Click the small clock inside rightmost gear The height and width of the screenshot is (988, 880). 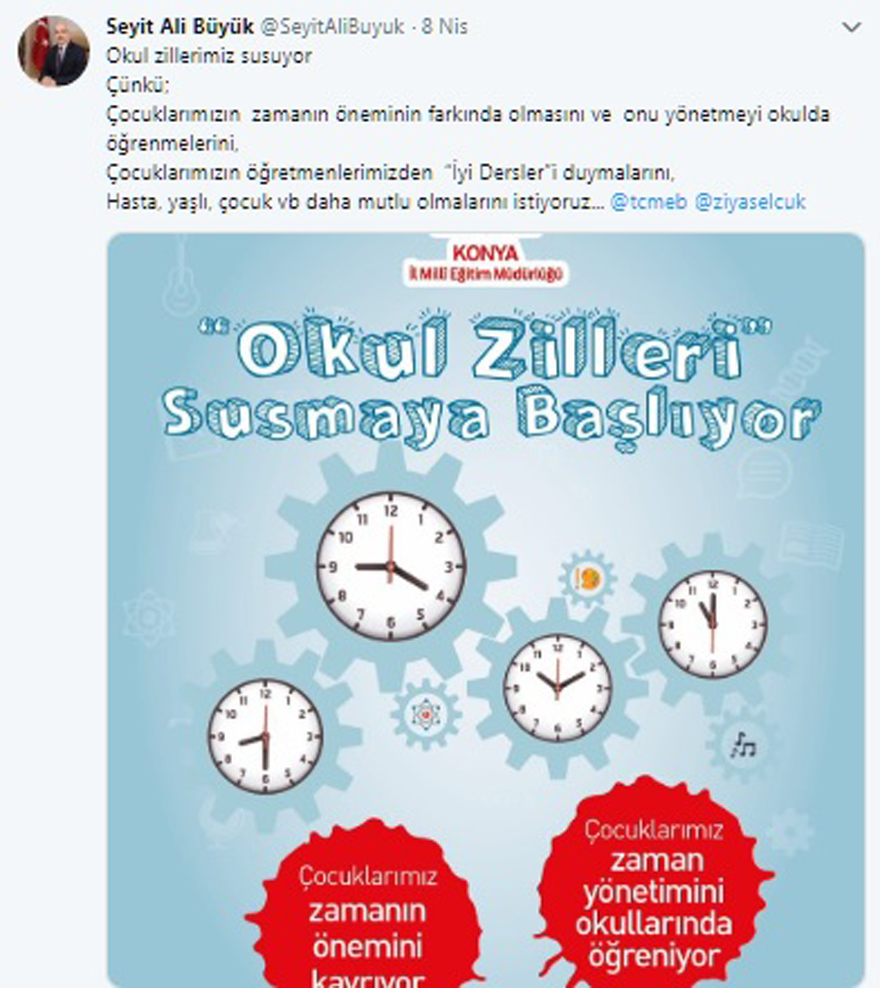(713, 624)
